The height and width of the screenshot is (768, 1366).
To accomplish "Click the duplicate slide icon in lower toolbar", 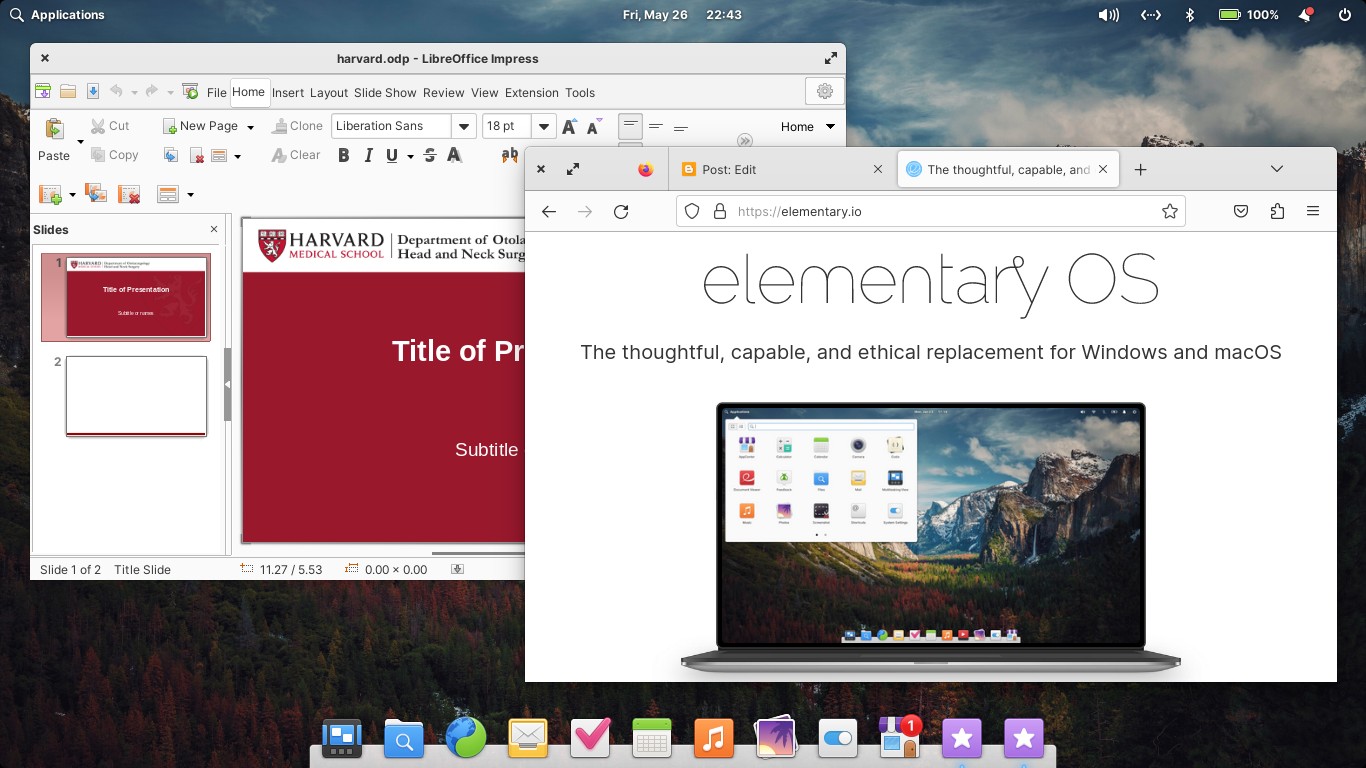I will click(96, 194).
